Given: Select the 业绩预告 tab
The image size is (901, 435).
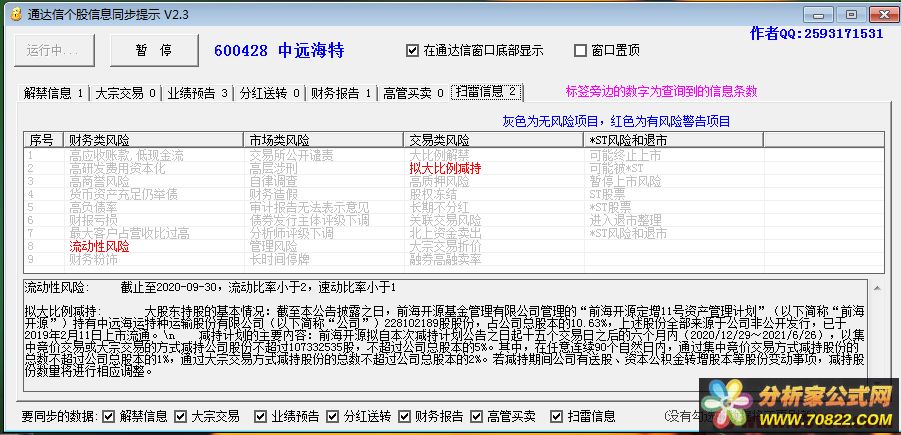Looking at the screenshot, I should point(198,93).
